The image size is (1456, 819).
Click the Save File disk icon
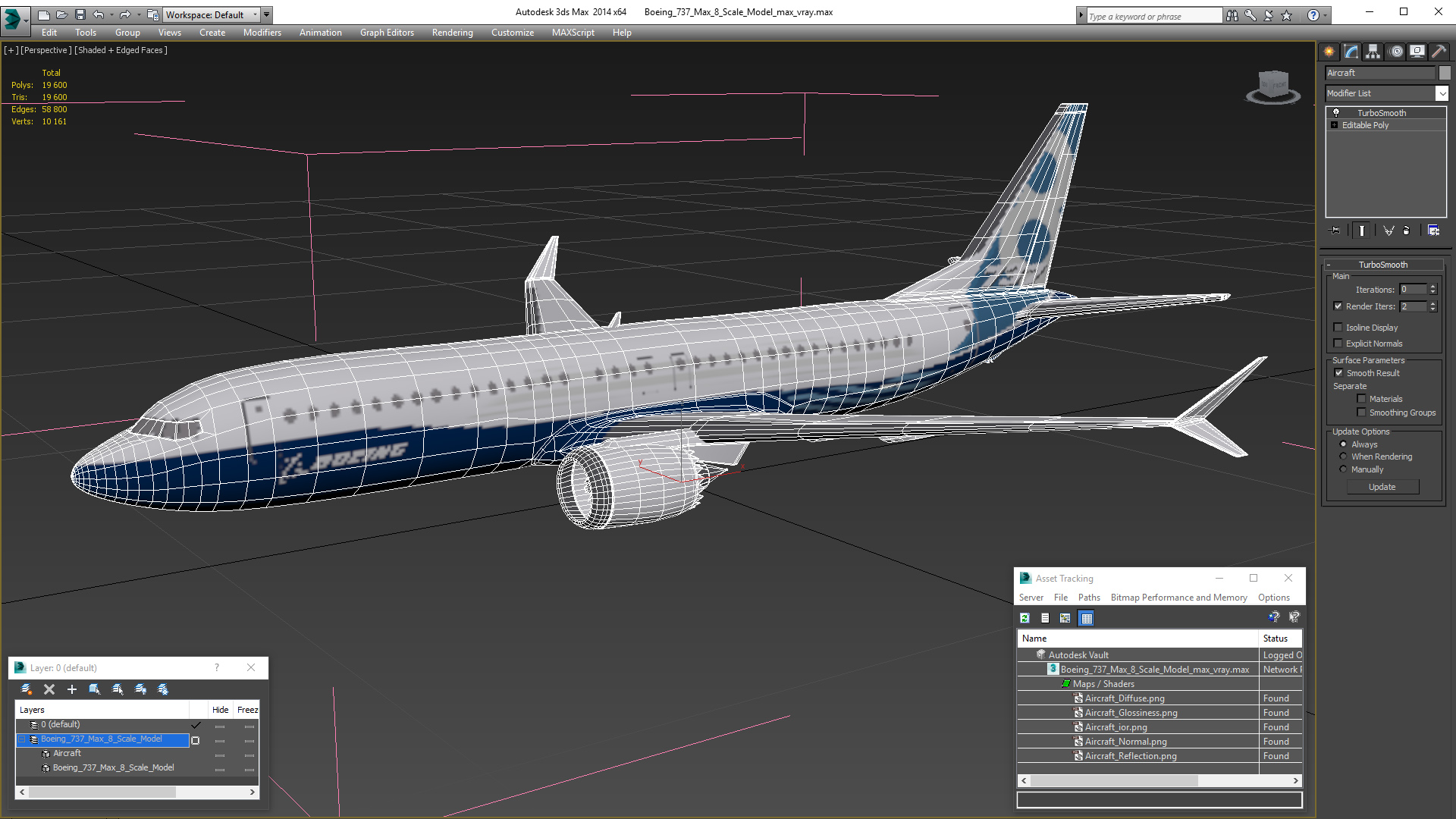80,14
